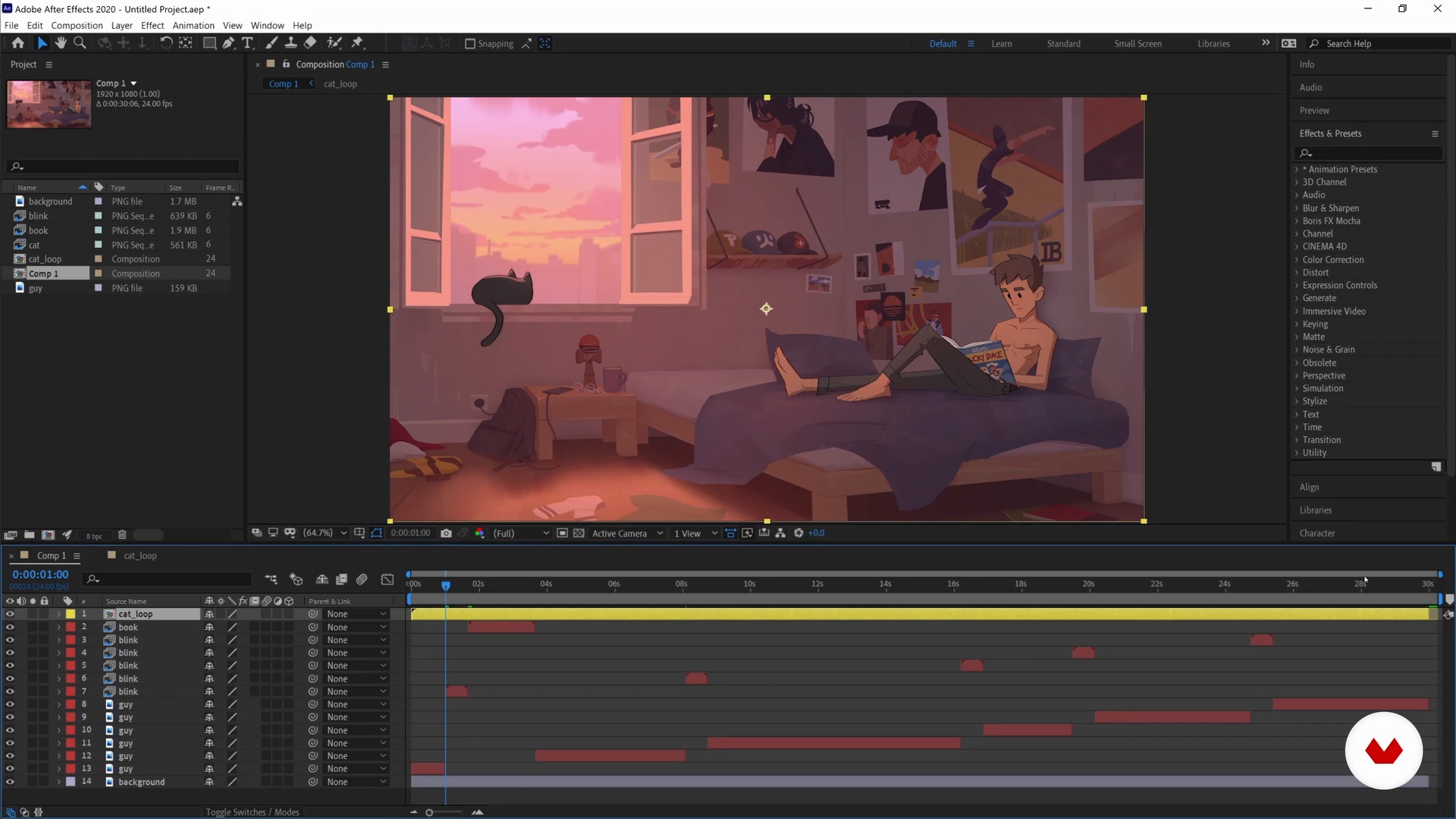Image resolution: width=1456 pixels, height=819 pixels.
Task: Create a new folder in Project panel
Action: [29, 535]
